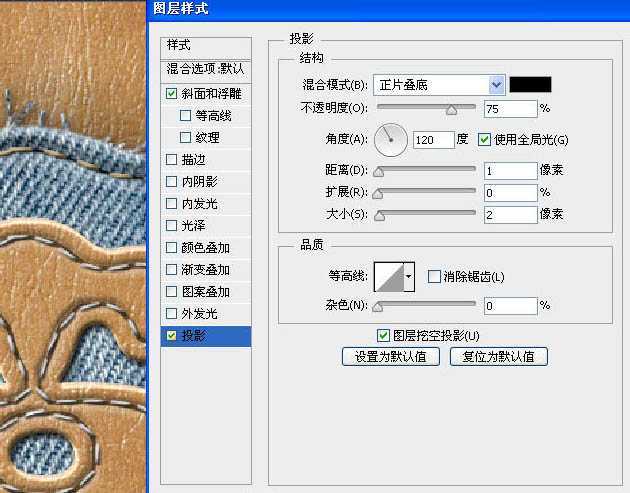Click the 角度 value field 120
Image resolution: width=630 pixels, height=493 pixels.
pos(434,140)
